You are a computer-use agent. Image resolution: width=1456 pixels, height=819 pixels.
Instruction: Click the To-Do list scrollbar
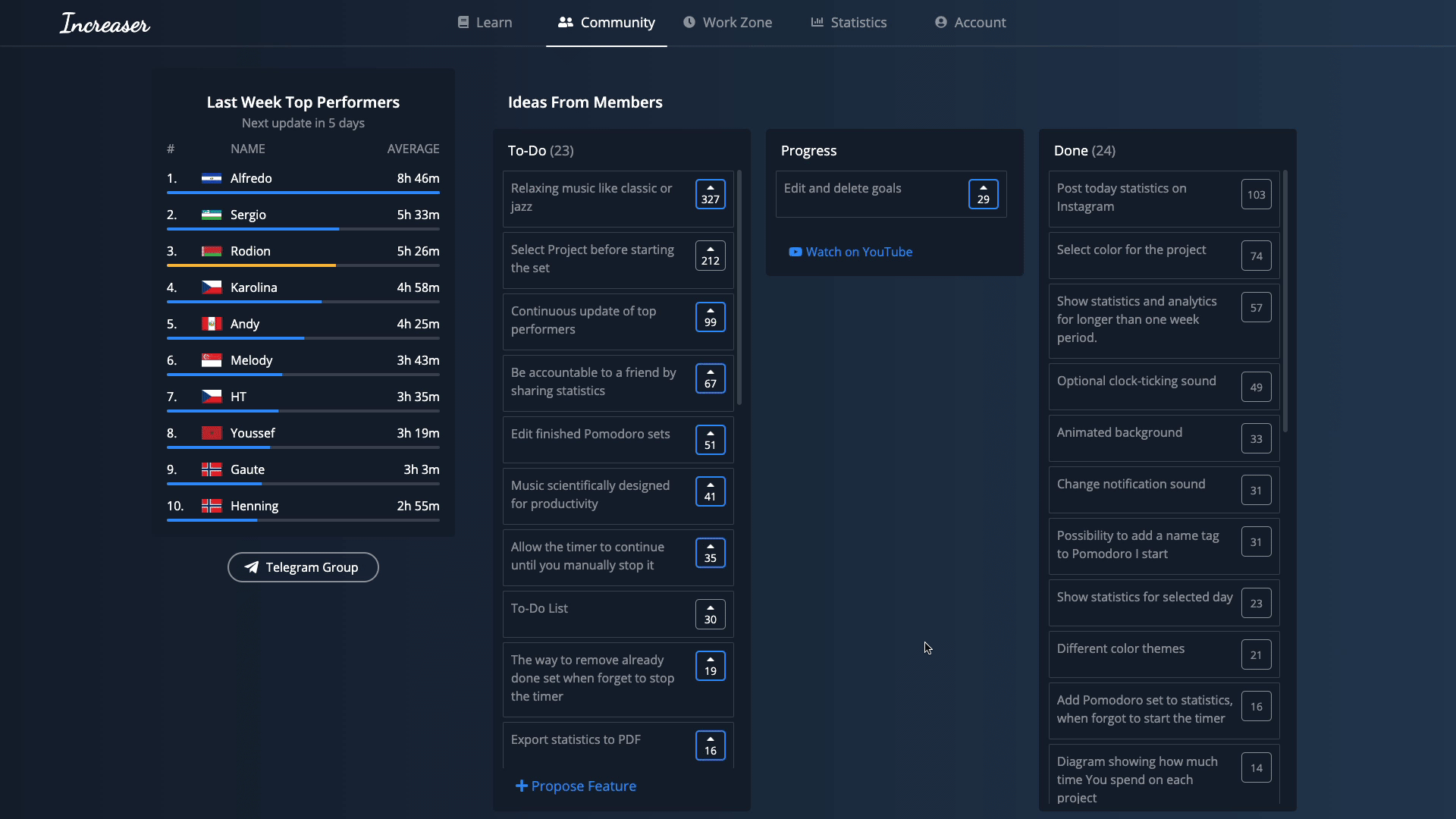pos(739,288)
